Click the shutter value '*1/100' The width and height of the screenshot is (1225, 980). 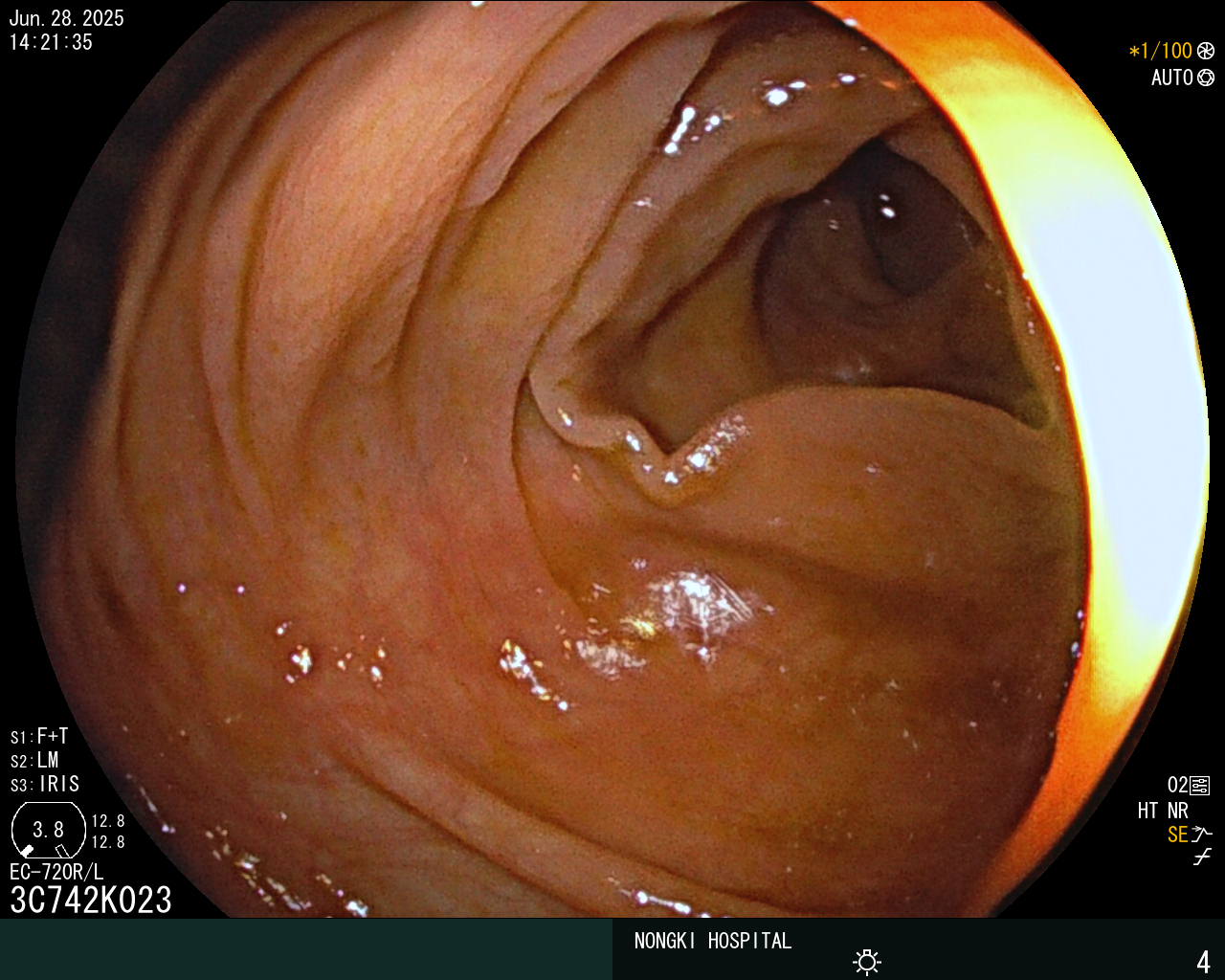click(1160, 51)
